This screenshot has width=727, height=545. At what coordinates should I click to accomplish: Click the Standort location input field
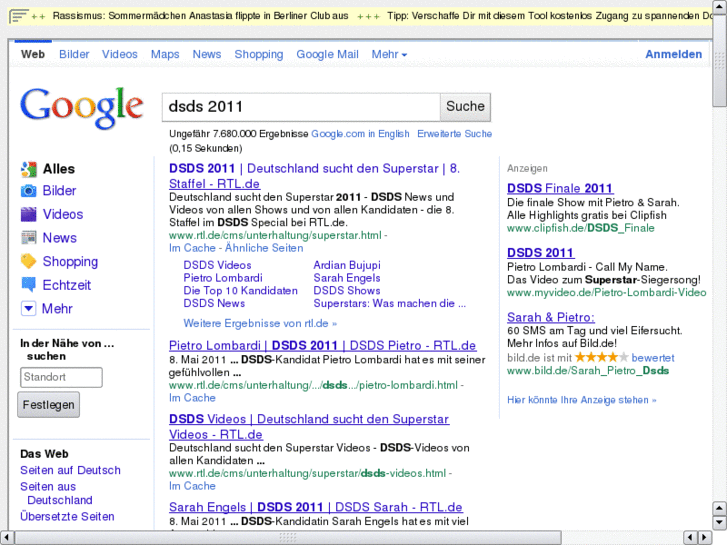61,377
